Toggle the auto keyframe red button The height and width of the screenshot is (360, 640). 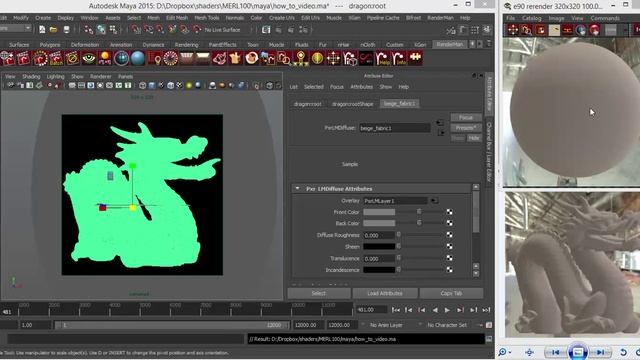(489, 325)
